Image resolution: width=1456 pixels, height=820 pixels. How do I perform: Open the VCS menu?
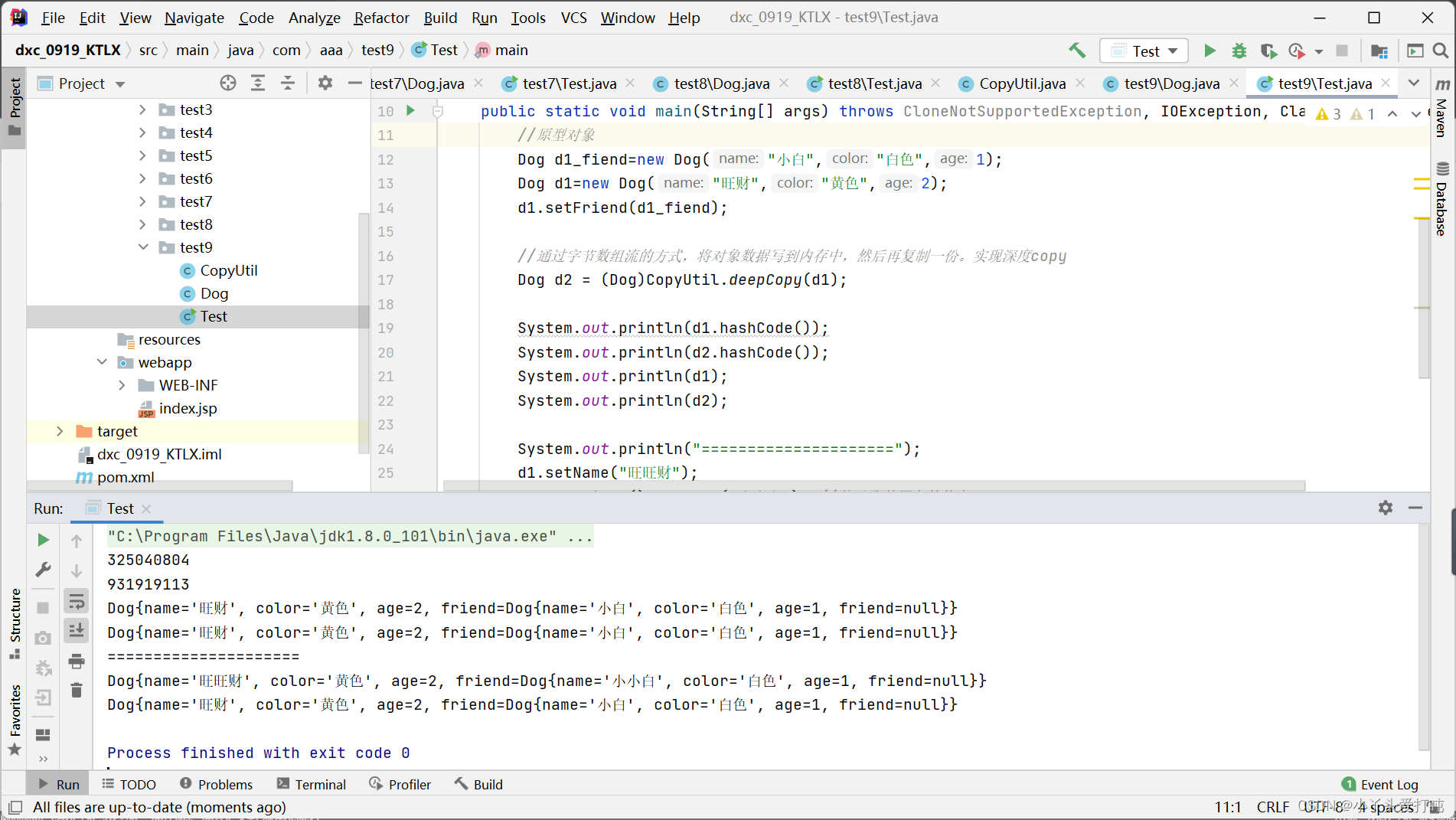(x=573, y=18)
